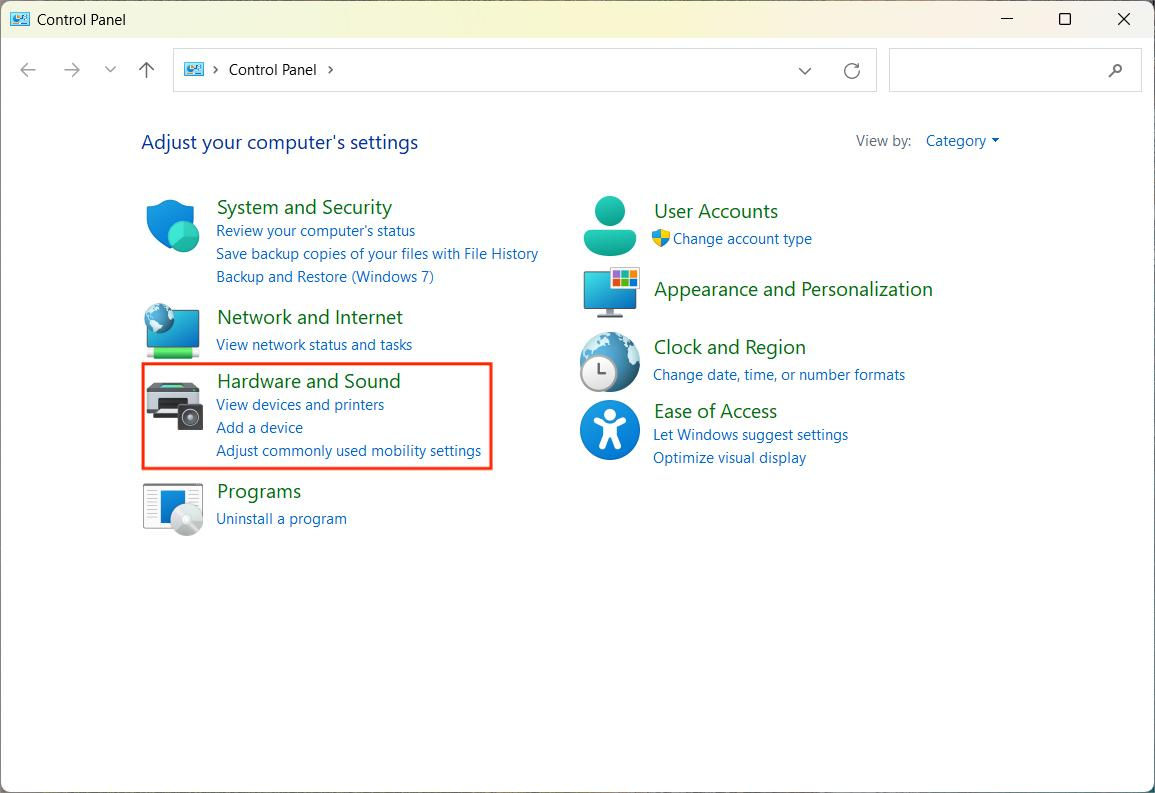Expand the address bar history chevron
The width and height of the screenshot is (1155, 793).
[805, 70]
